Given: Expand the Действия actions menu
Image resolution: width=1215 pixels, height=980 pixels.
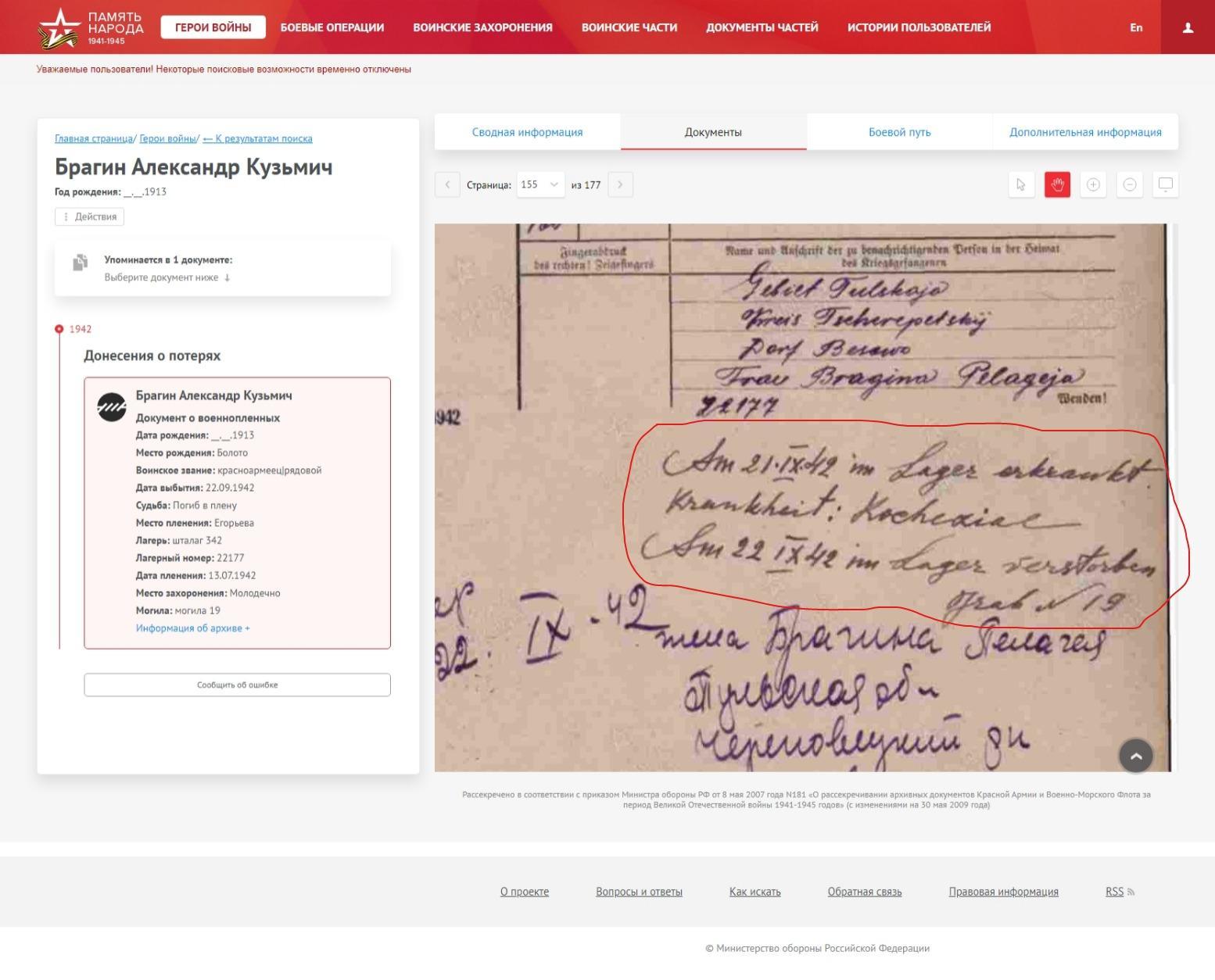Looking at the screenshot, I should [89, 217].
